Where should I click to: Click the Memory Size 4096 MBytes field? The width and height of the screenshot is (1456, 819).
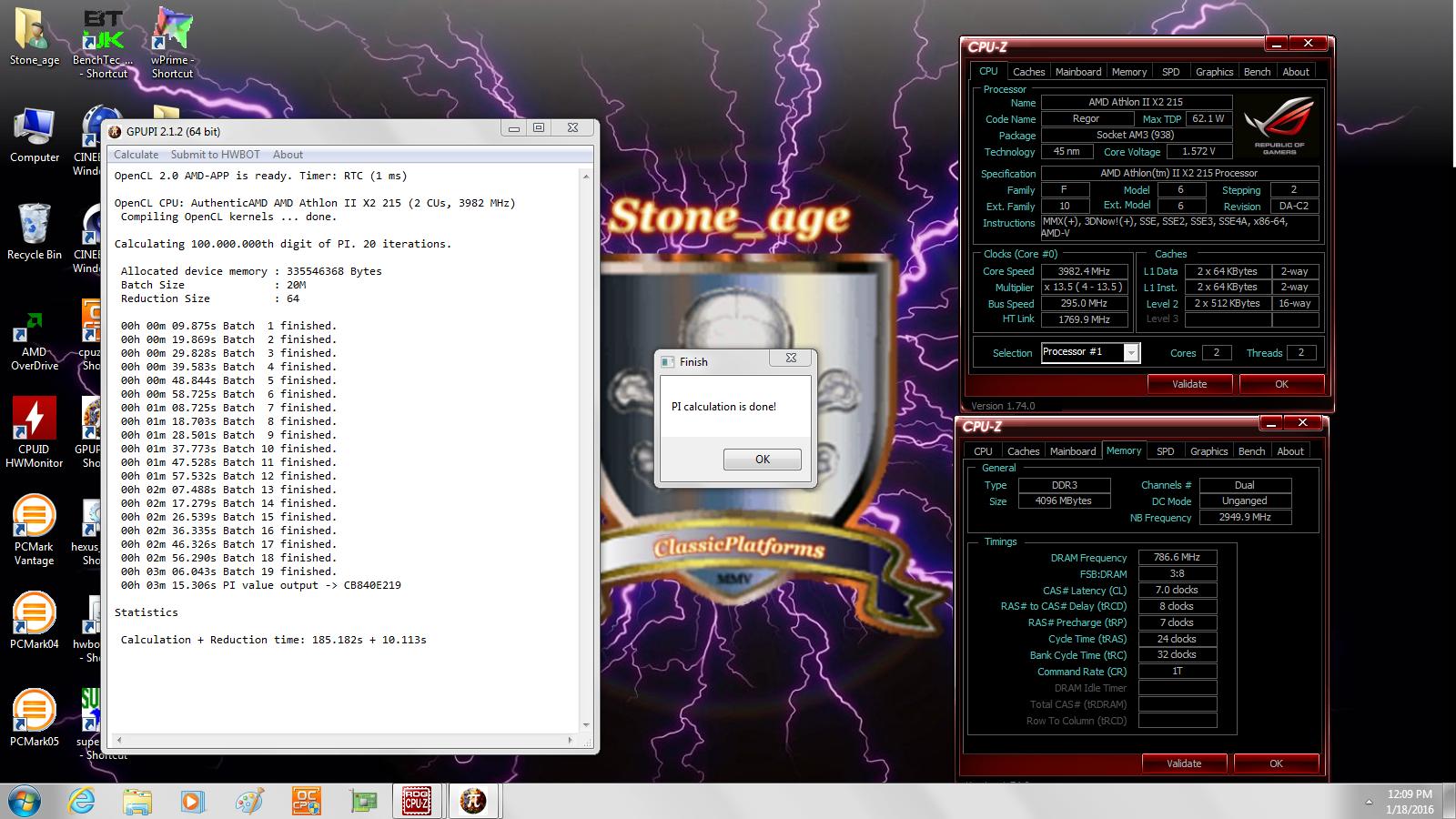click(x=1064, y=501)
